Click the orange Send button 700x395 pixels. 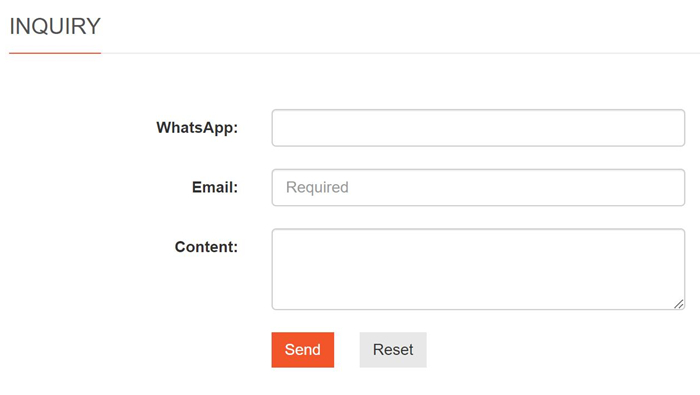pyautogui.click(x=303, y=349)
